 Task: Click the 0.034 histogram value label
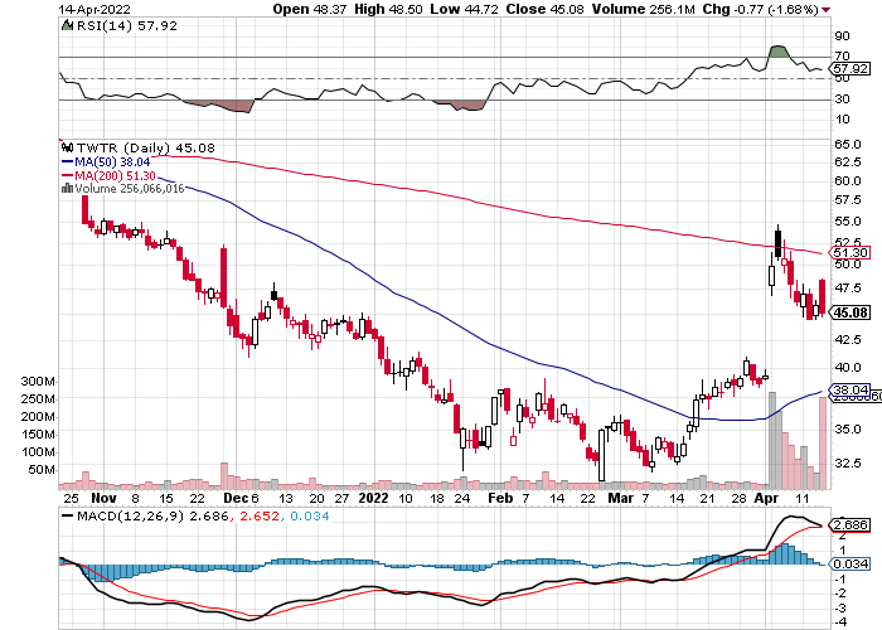point(850,564)
